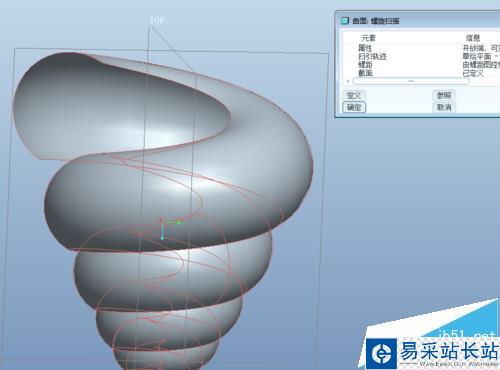
Task: Click the 定义 (Define) button
Action: click(354, 95)
